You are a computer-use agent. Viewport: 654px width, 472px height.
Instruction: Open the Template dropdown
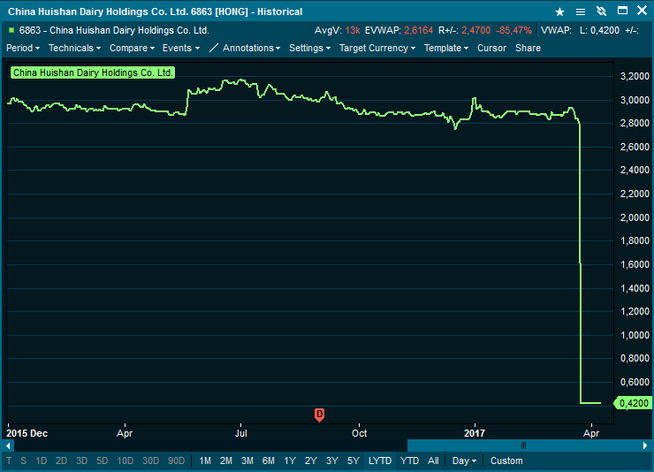tap(446, 48)
